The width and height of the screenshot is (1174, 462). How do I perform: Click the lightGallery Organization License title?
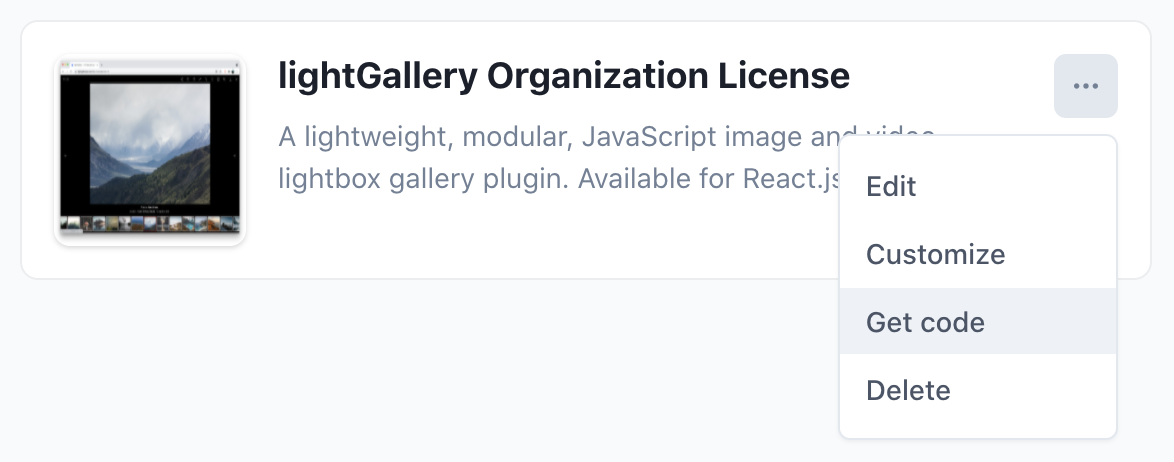point(564,76)
